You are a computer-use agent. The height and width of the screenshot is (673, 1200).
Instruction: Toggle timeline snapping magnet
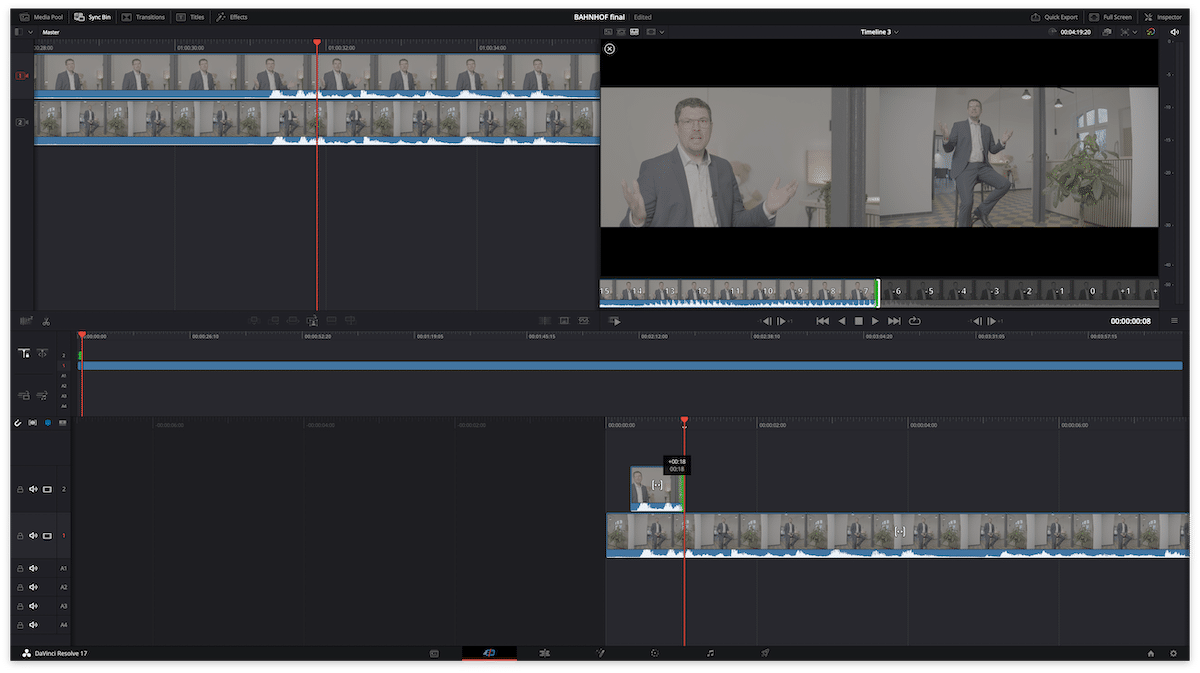(x=17, y=423)
